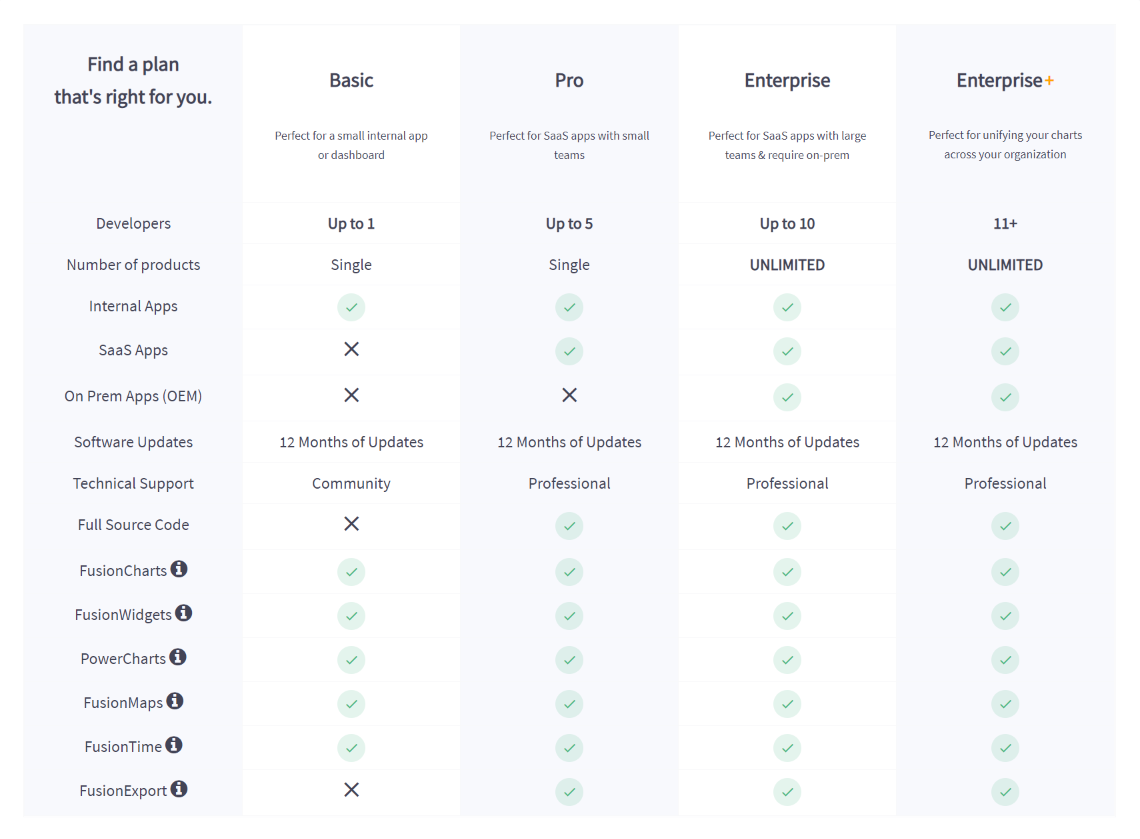The image size is (1140, 839).
Task: Click the FusionExport info icon
Action: coord(179,789)
